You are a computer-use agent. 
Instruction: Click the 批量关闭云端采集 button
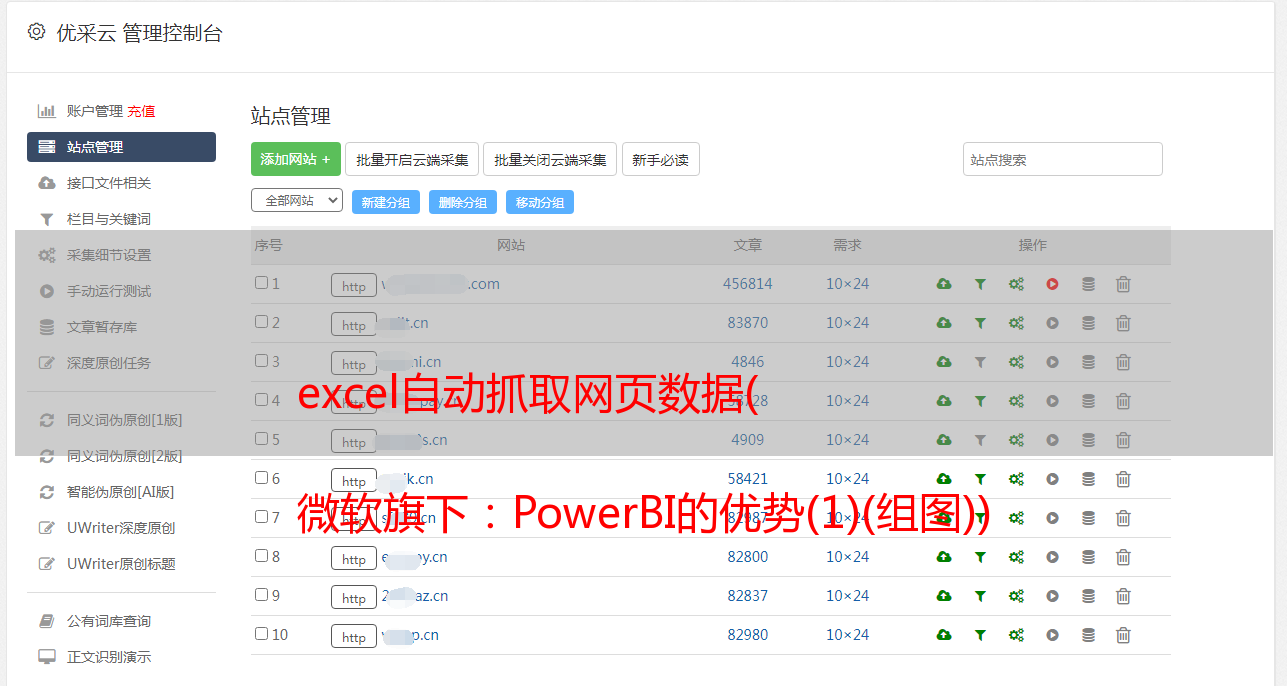click(550, 159)
